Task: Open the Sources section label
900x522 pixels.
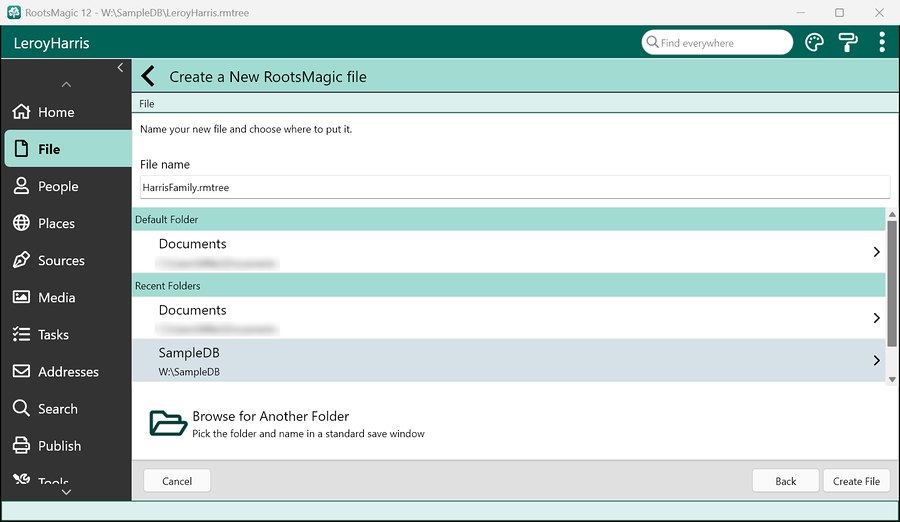Action: coord(61,261)
